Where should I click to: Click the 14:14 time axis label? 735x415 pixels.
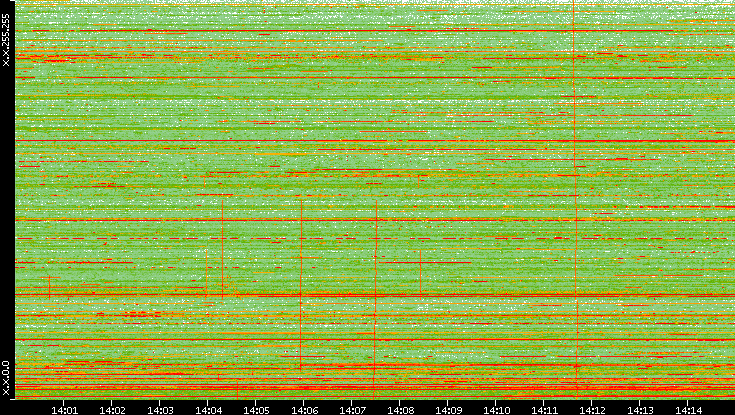point(688,410)
